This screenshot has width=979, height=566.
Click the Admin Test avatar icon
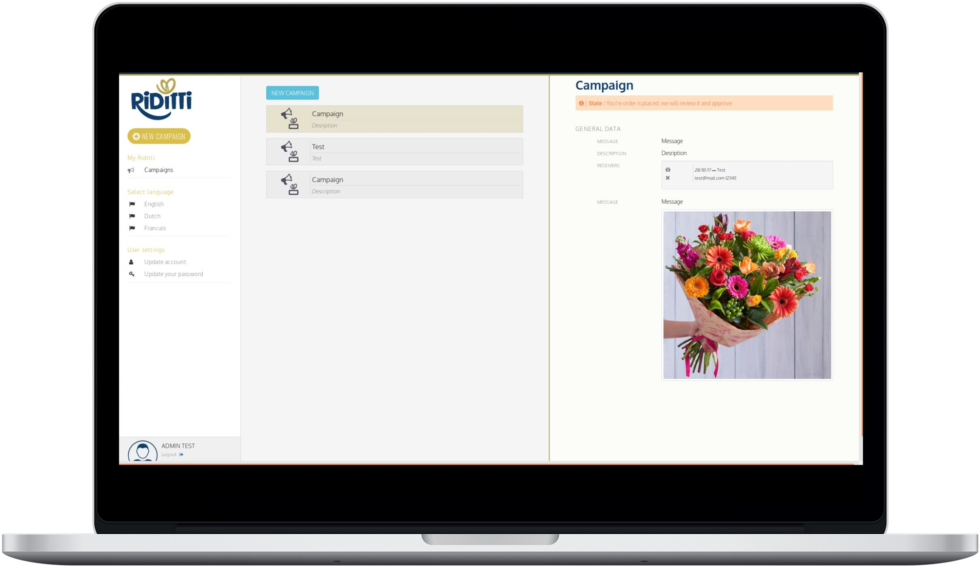(142, 452)
